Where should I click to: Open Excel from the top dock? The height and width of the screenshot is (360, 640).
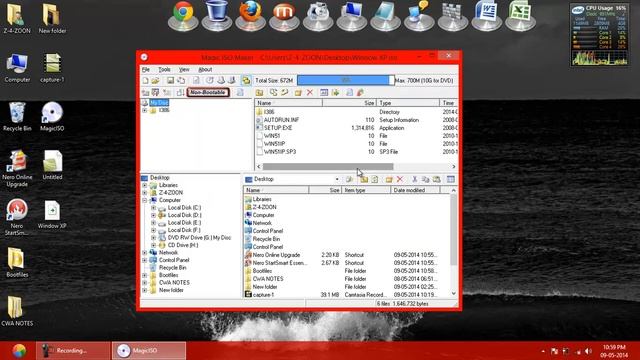[520, 16]
